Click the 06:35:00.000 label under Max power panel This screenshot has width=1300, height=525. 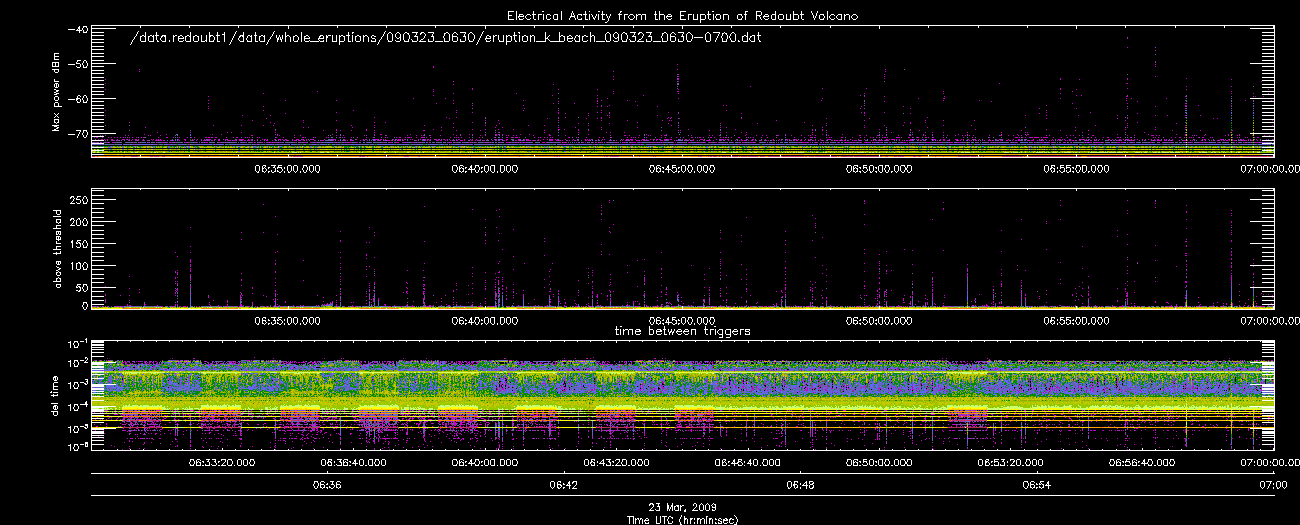[287, 169]
